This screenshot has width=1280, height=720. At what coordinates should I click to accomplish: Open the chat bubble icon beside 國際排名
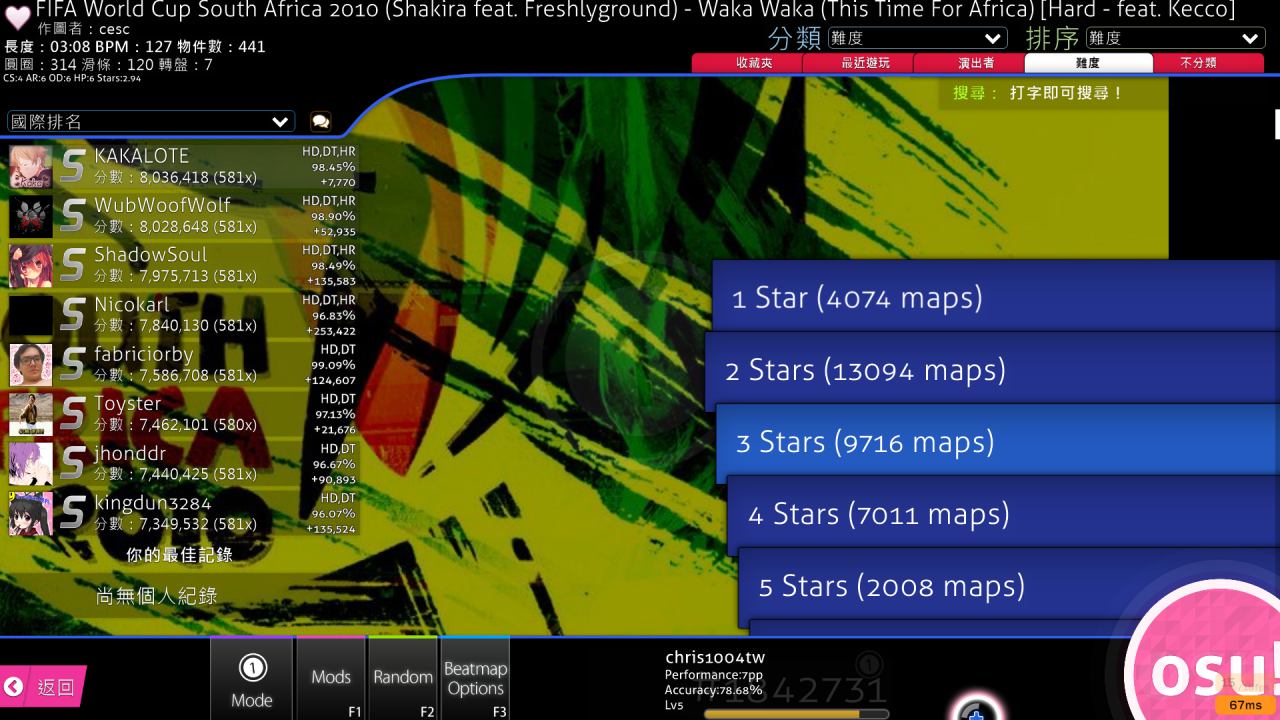320,121
